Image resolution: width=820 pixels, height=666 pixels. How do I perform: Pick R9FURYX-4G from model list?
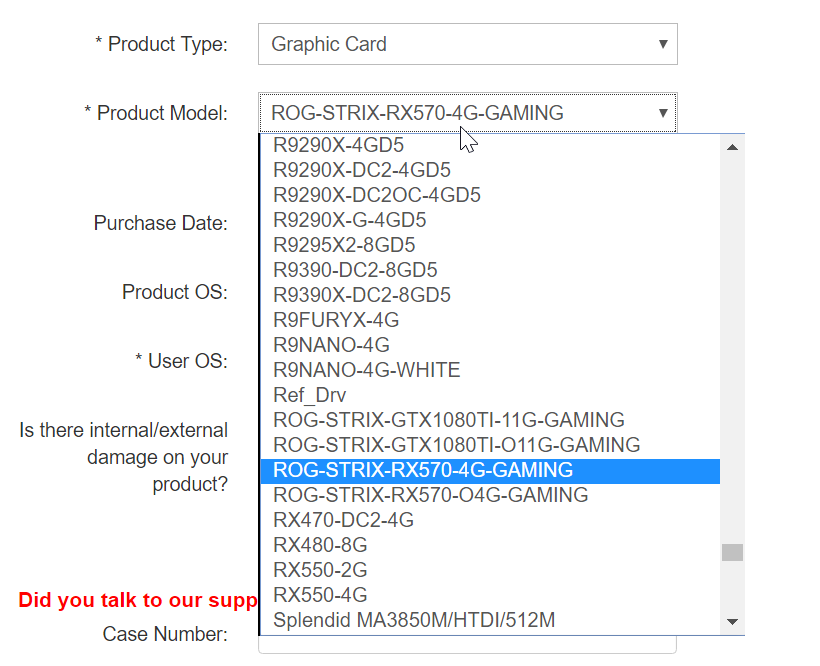coord(490,320)
